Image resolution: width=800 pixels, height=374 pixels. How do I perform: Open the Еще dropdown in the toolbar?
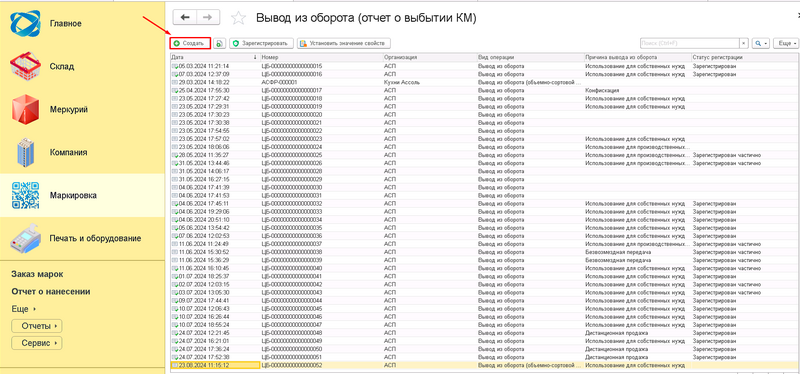pos(786,43)
